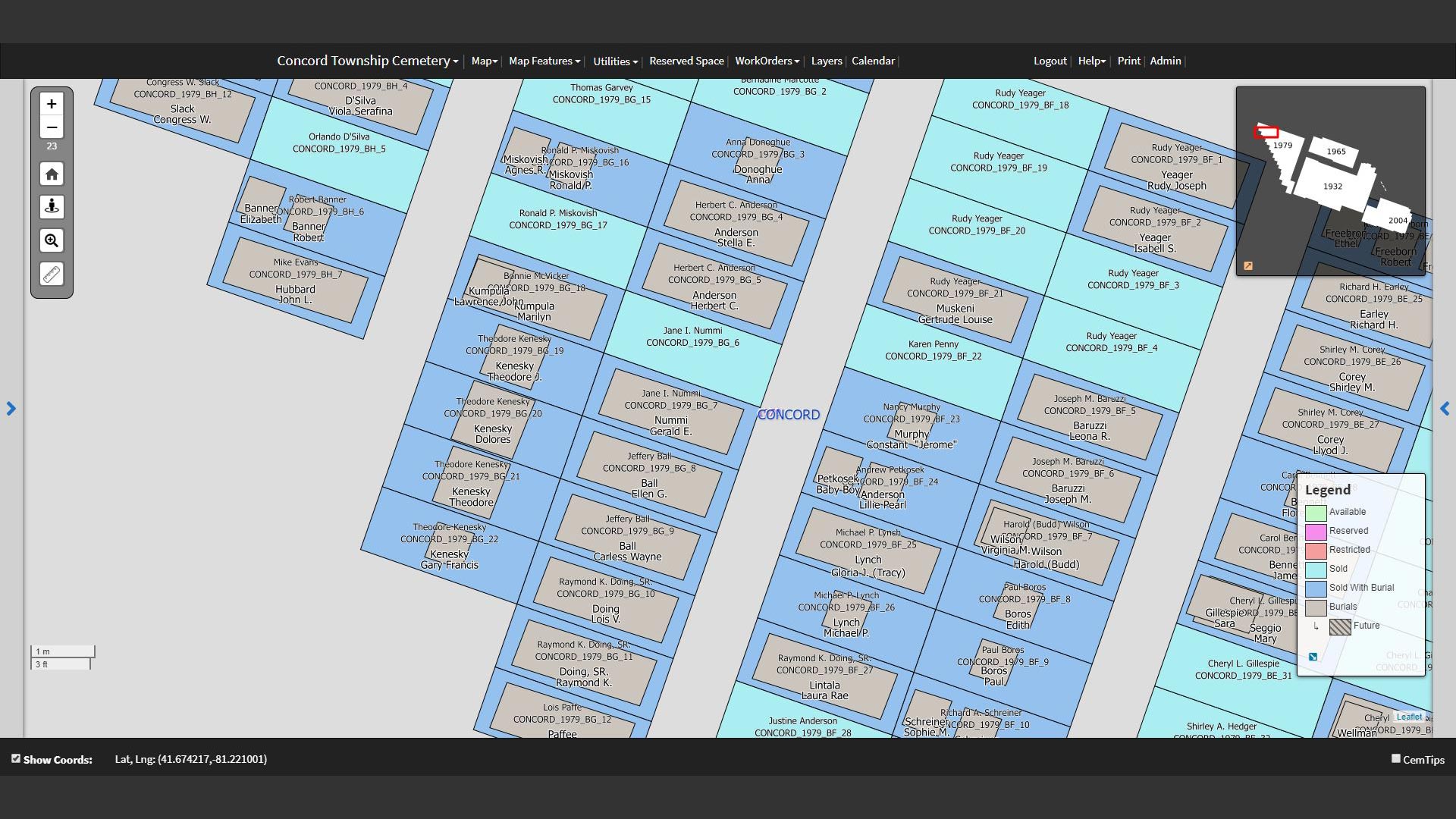The width and height of the screenshot is (1456, 819).
Task: Go to the Calendar menu item
Action: tap(873, 61)
